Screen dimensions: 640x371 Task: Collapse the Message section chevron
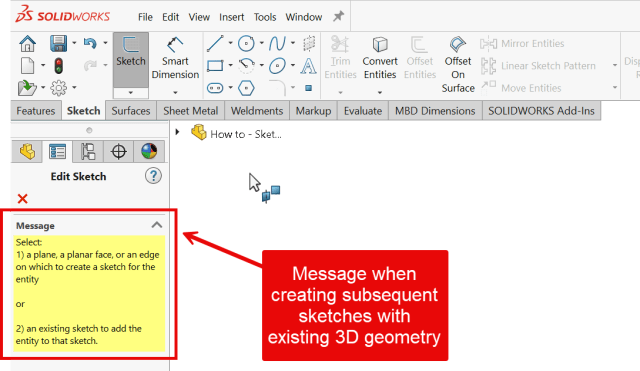tap(157, 225)
